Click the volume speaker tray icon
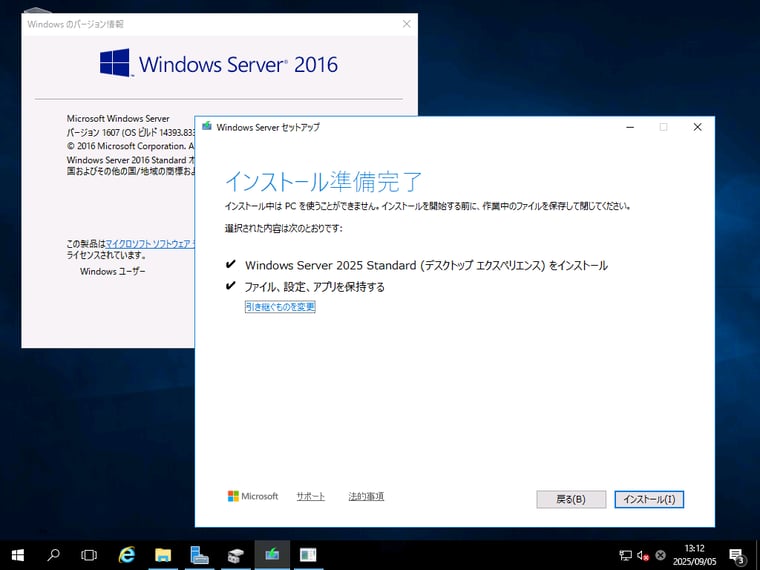 click(x=643, y=555)
